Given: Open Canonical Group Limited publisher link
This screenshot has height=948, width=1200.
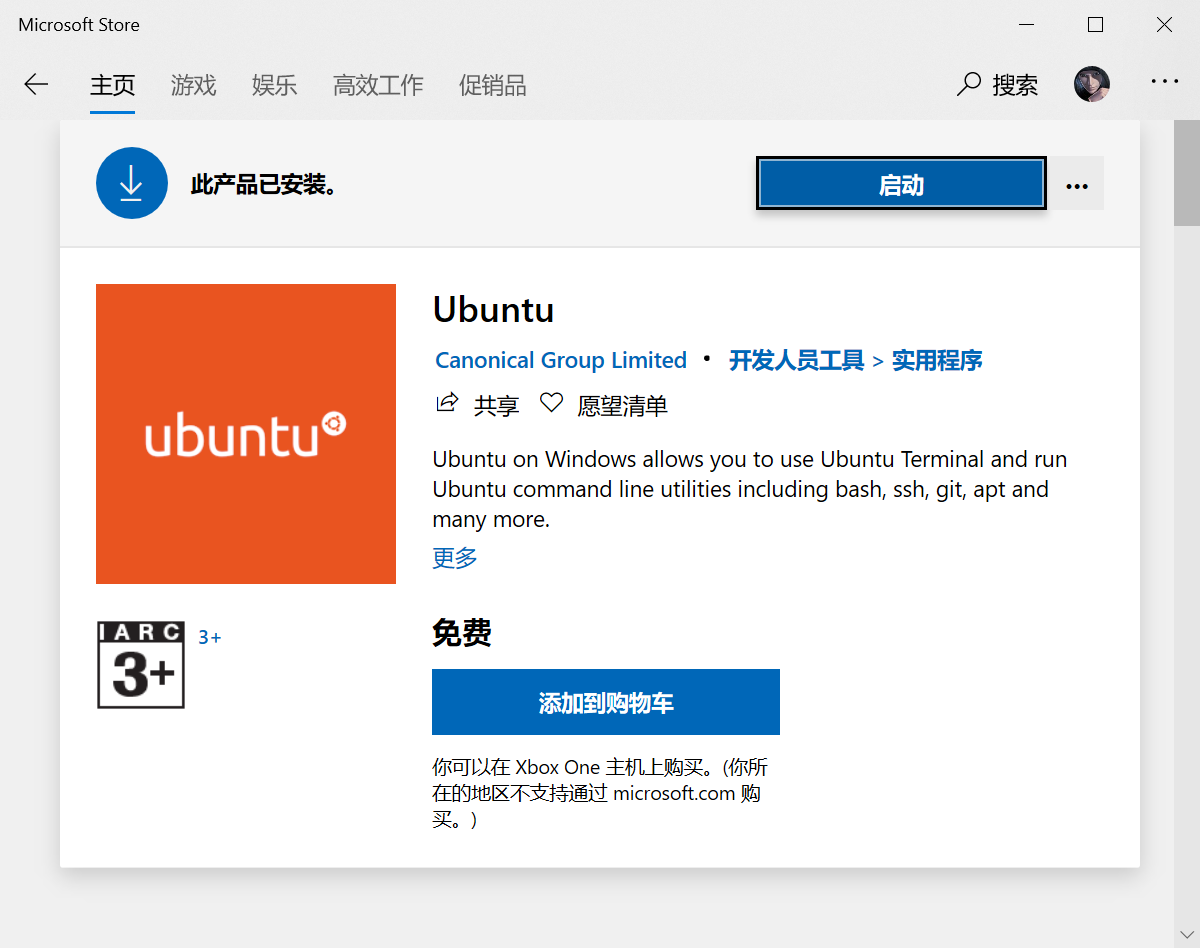Looking at the screenshot, I should [x=561, y=360].
